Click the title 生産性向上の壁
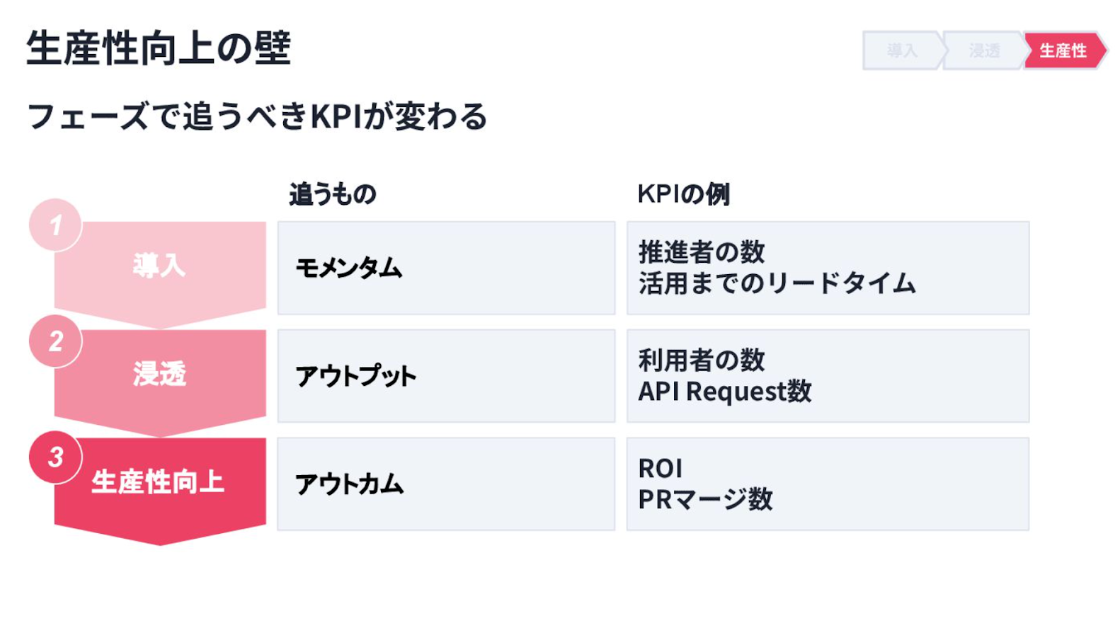Image resolution: width=1120 pixels, height=627 pixels. [159, 49]
